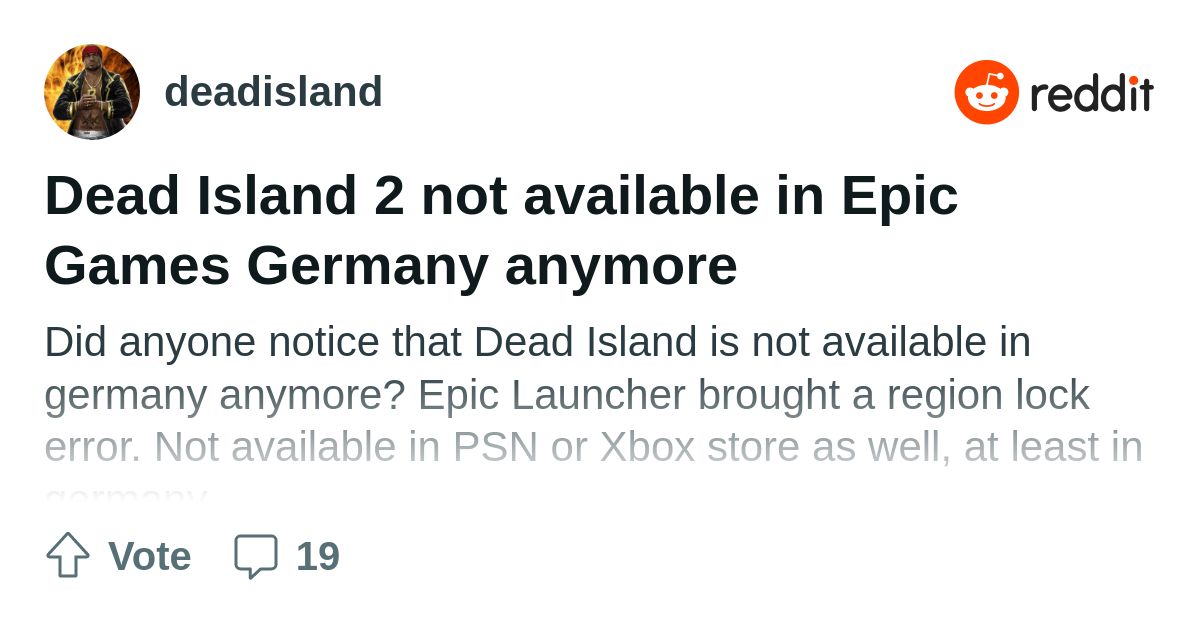Viewport: 1200px width, 630px height.
Task: Select the 'Did anyone notice' body line
Action: (537, 342)
